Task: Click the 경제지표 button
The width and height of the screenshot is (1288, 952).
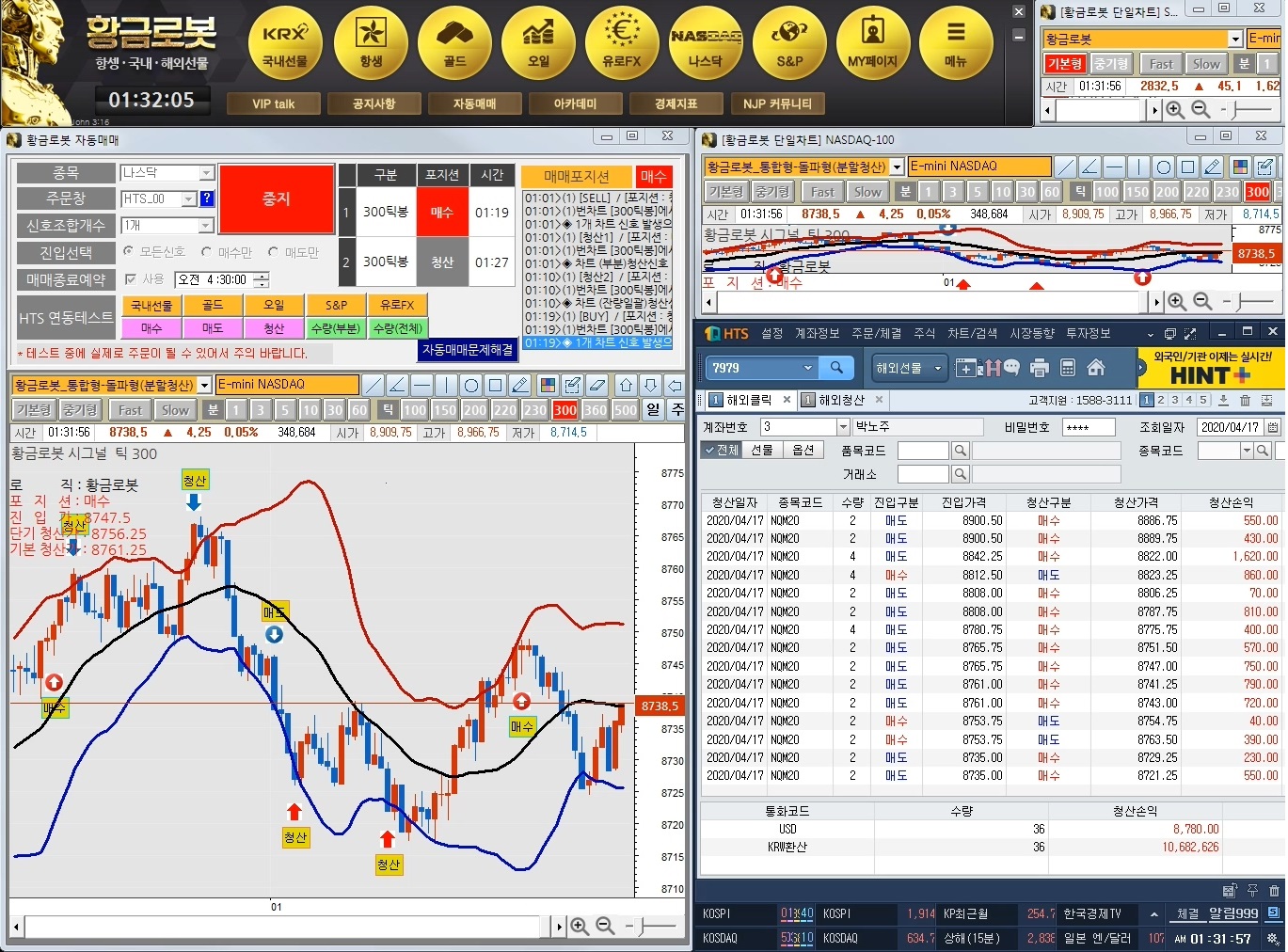Action: point(676,103)
